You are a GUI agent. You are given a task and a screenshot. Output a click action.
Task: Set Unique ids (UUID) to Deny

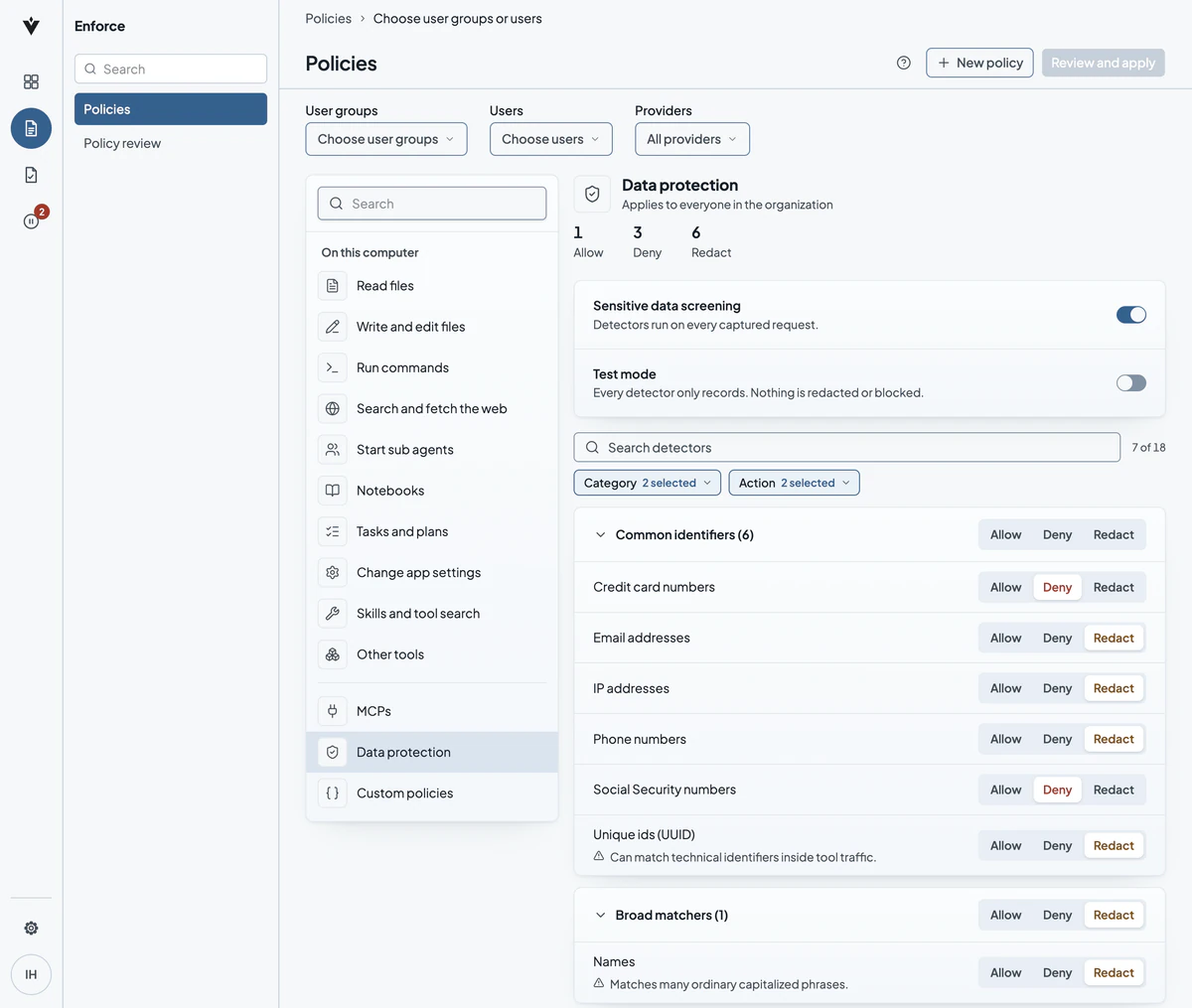pyautogui.click(x=1057, y=845)
